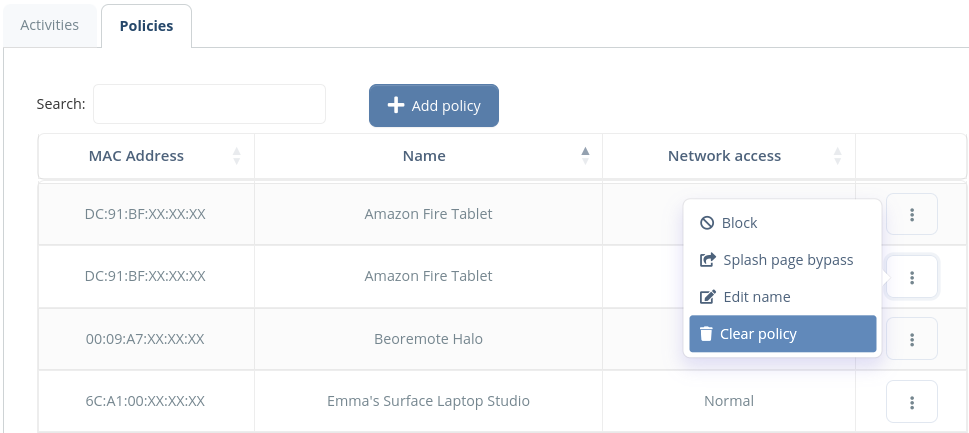Image resolution: width=969 pixels, height=433 pixels.
Task: Select the Policies tab
Action: (x=146, y=26)
